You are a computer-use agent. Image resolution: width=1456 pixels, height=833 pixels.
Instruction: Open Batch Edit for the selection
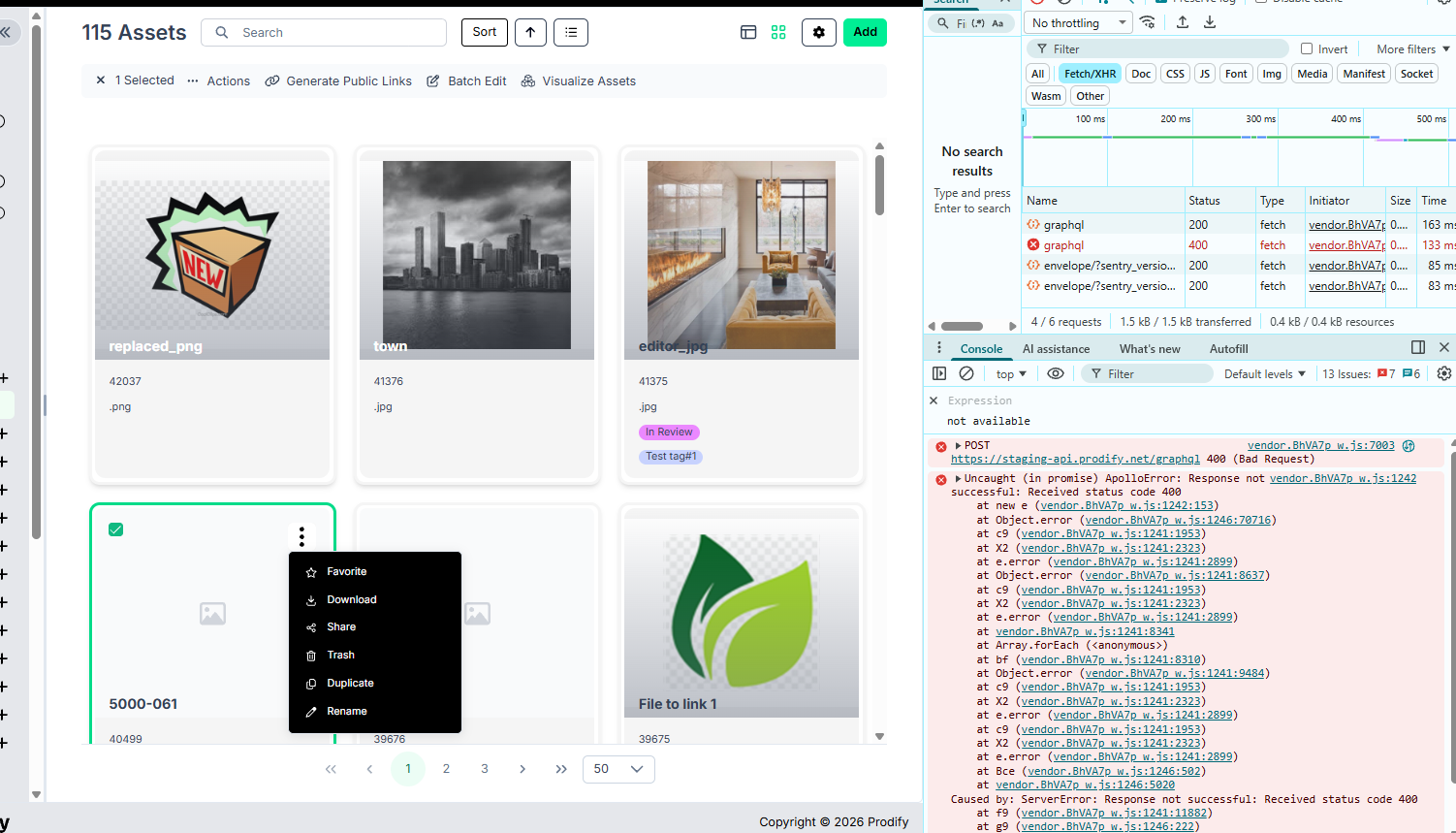coord(466,80)
